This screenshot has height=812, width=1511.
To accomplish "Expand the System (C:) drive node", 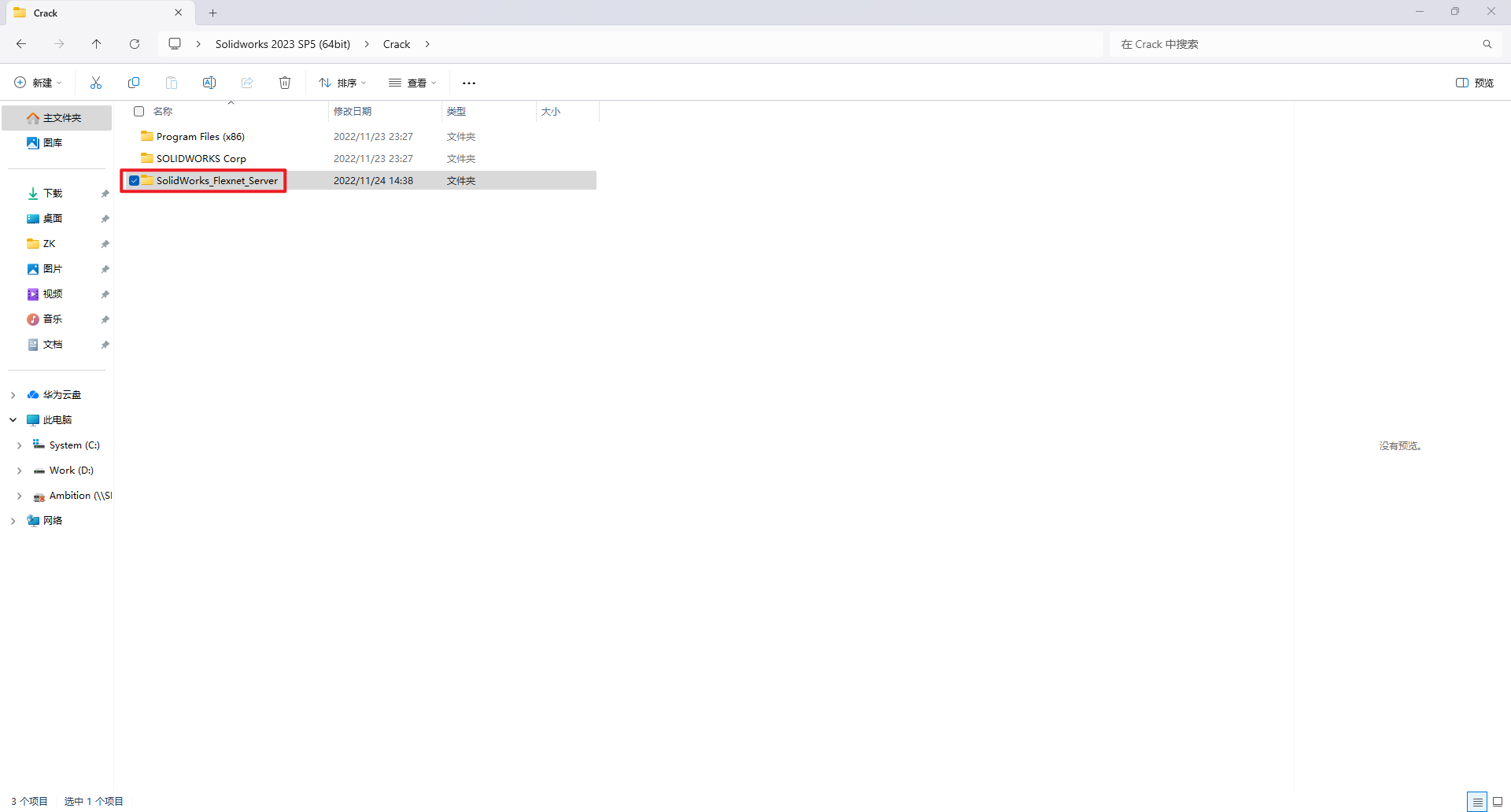I will coord(19,445).
